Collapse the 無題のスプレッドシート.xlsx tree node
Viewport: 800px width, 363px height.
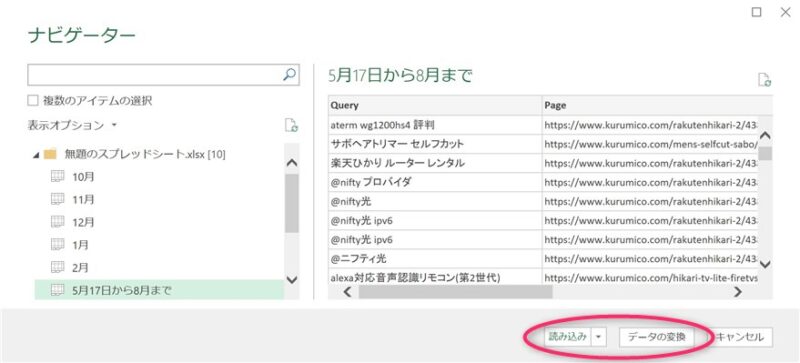click(x=35, y=155)
